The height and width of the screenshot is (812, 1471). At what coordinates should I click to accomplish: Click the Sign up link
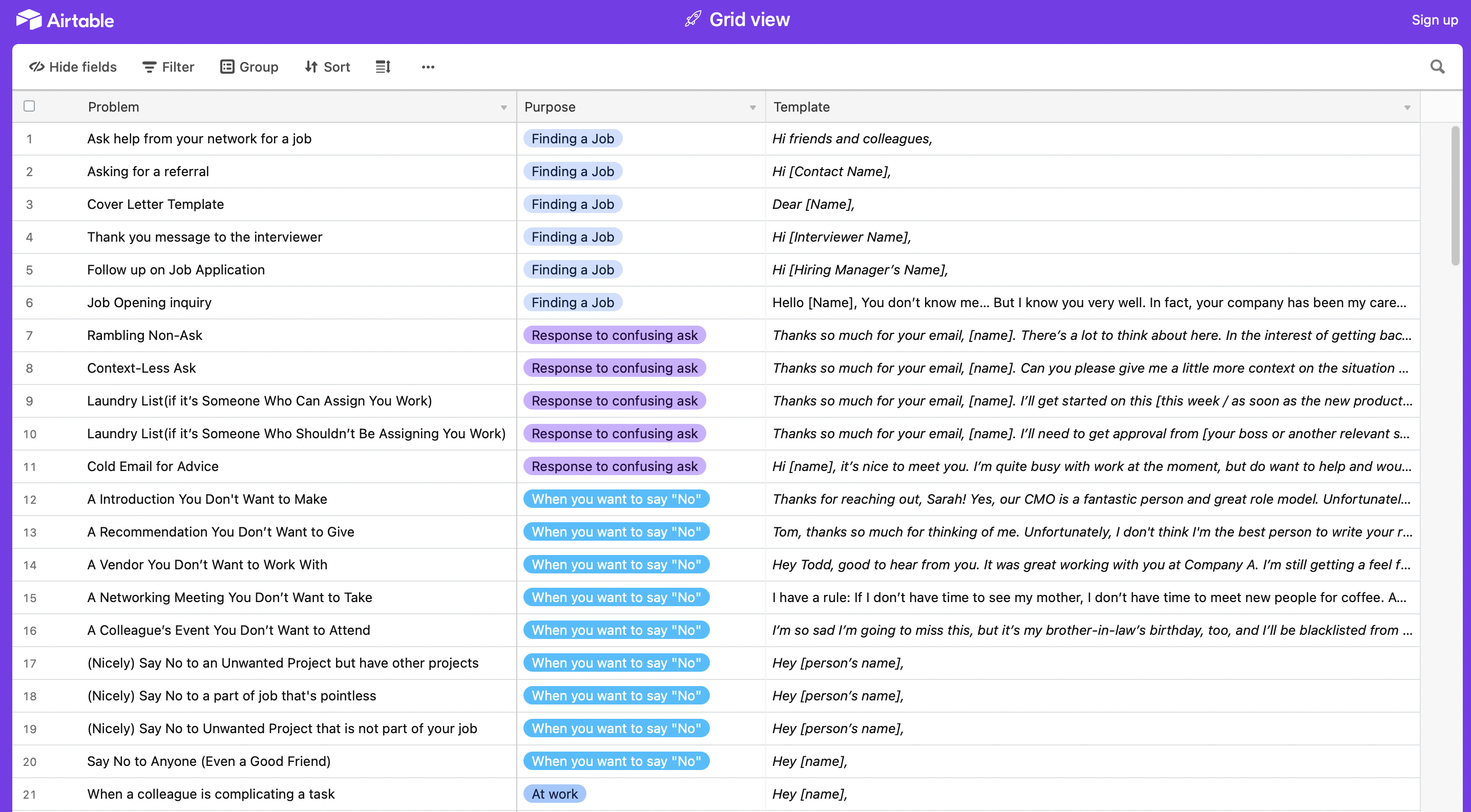[1434, 20]
